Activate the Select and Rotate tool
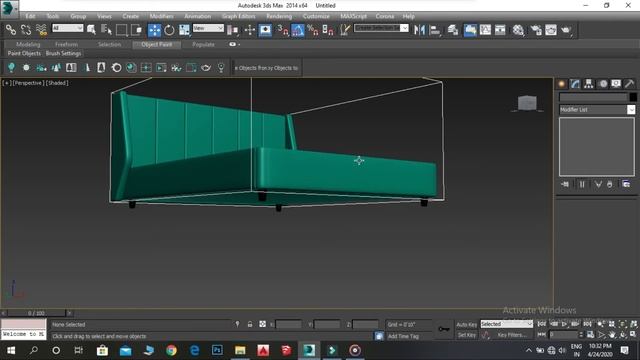This screenshot has height=360, width=640. pos(169,30)
